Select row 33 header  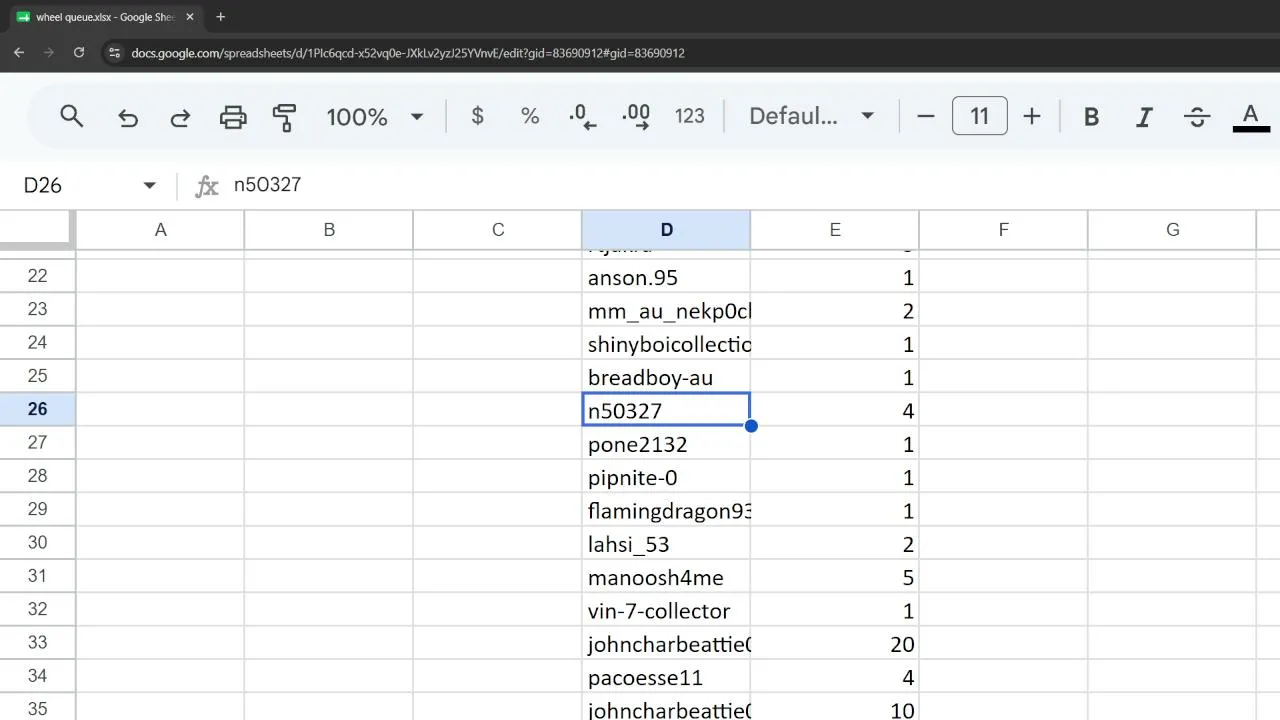point(37,643)
